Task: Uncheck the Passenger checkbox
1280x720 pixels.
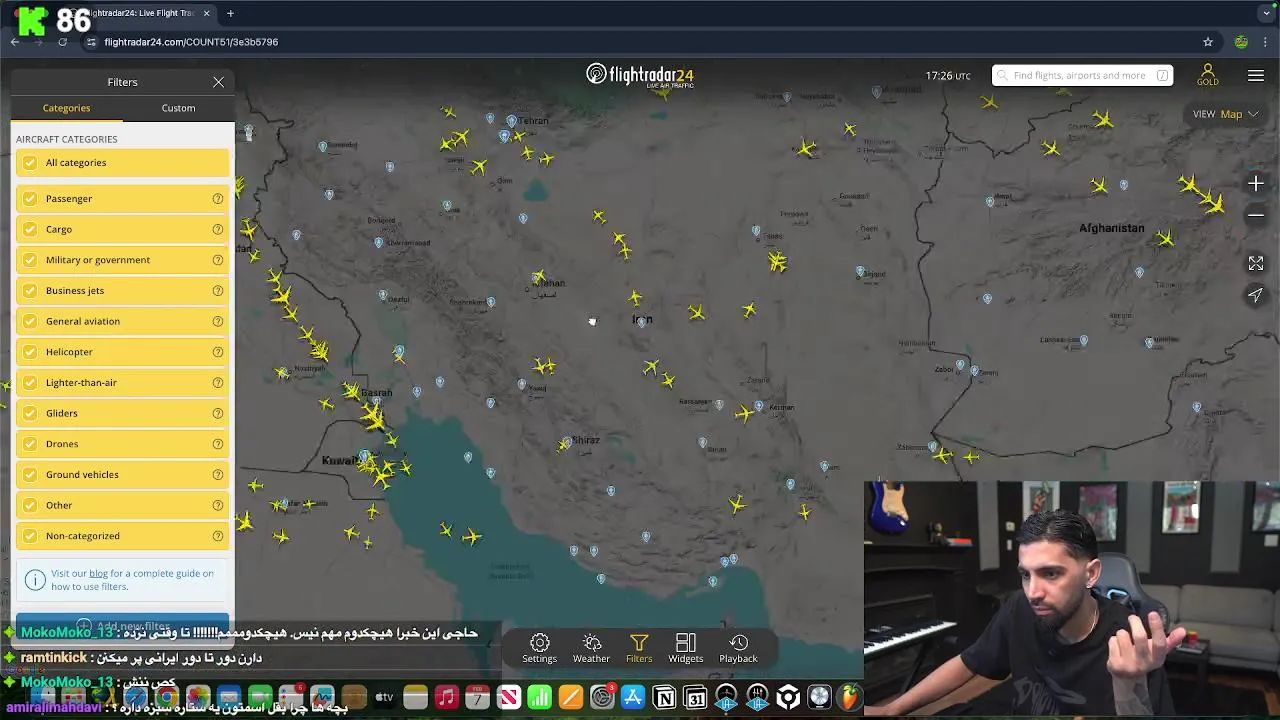Action: point(30,199)
